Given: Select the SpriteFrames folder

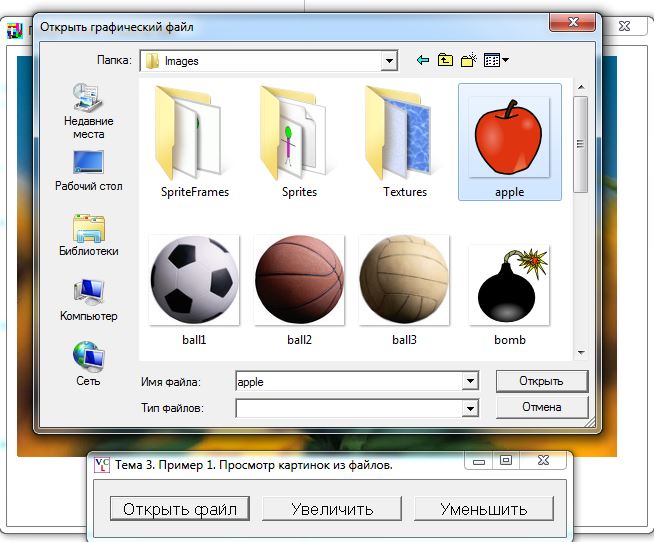Looking at the screenshot, I should (x=195, y=140).
